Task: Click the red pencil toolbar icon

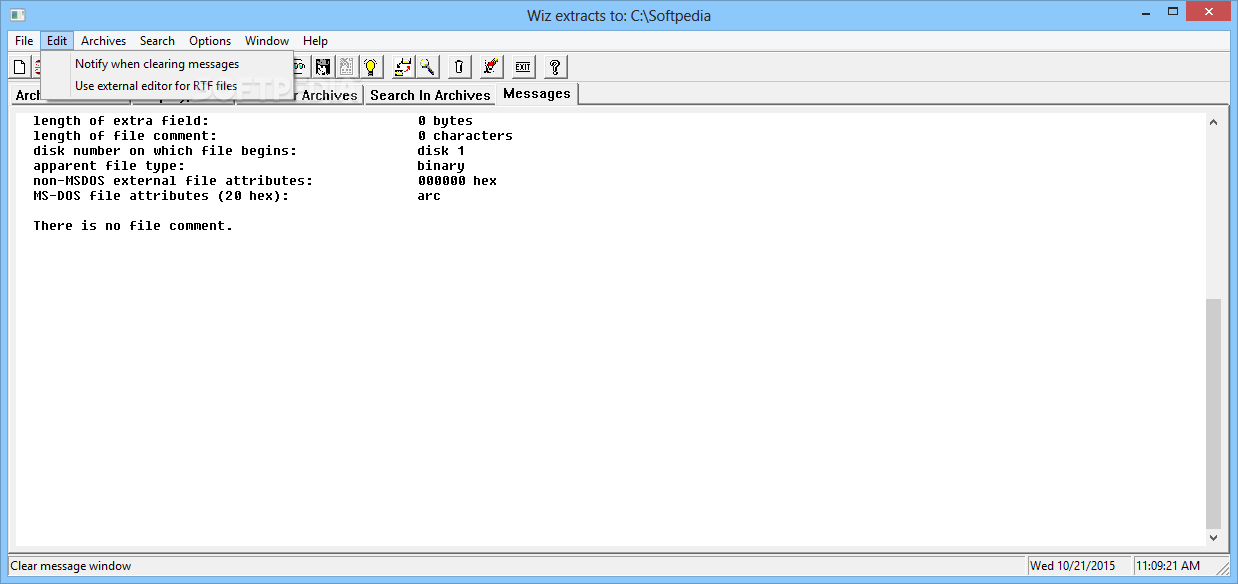Action: pyautogui.click(x=490, y=67)
